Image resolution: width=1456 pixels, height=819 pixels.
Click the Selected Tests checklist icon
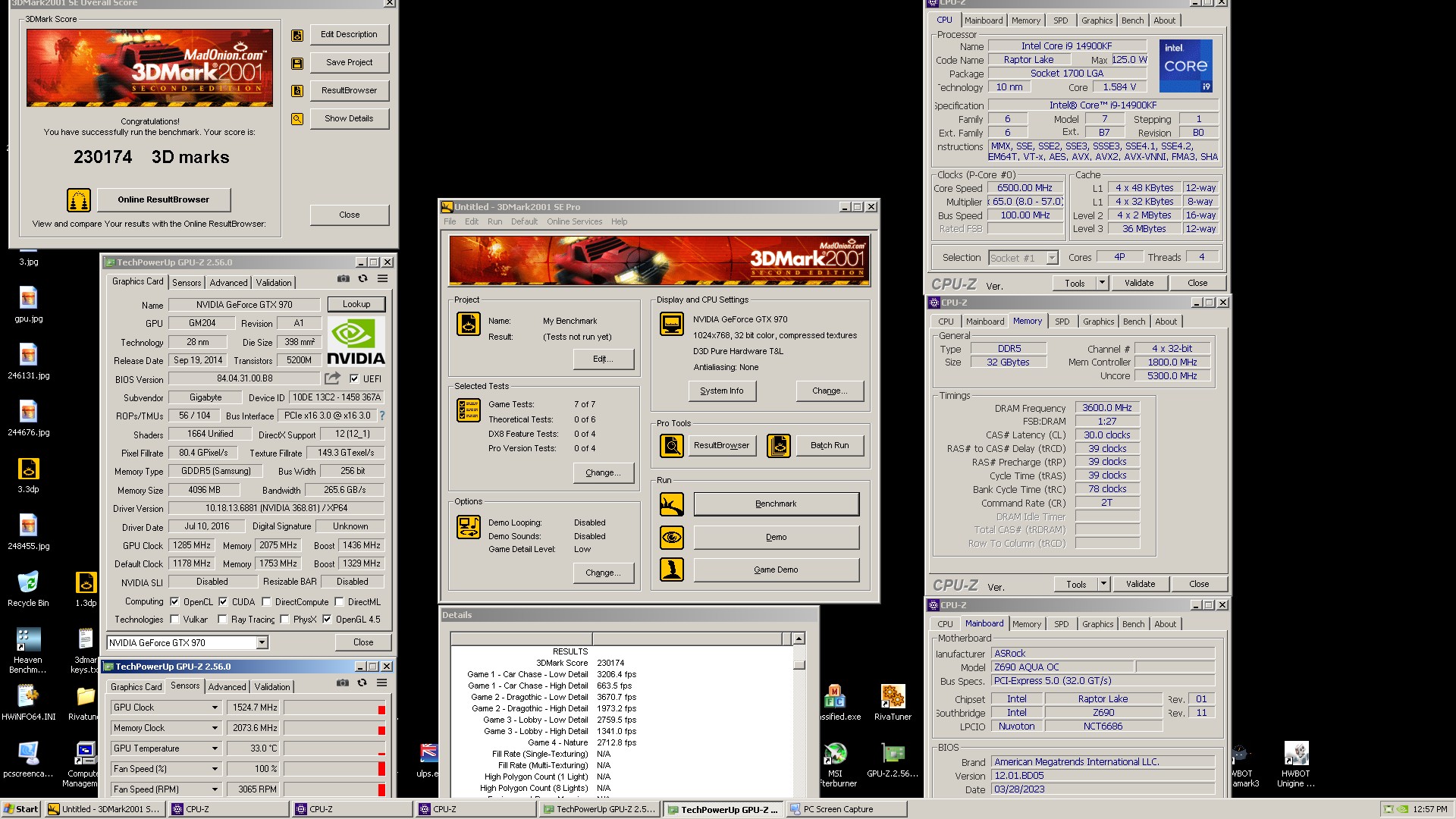[x=468, y=410]
